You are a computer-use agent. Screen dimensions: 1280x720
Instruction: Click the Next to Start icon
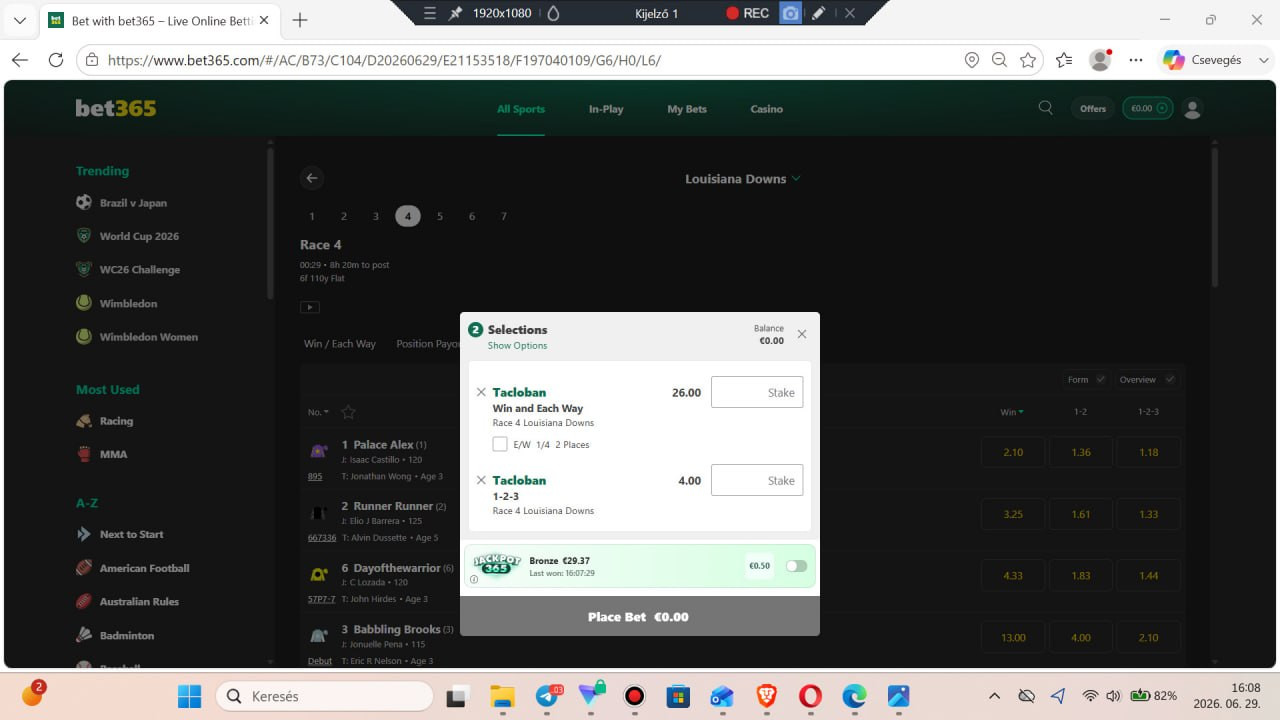[x=84, y=534]
